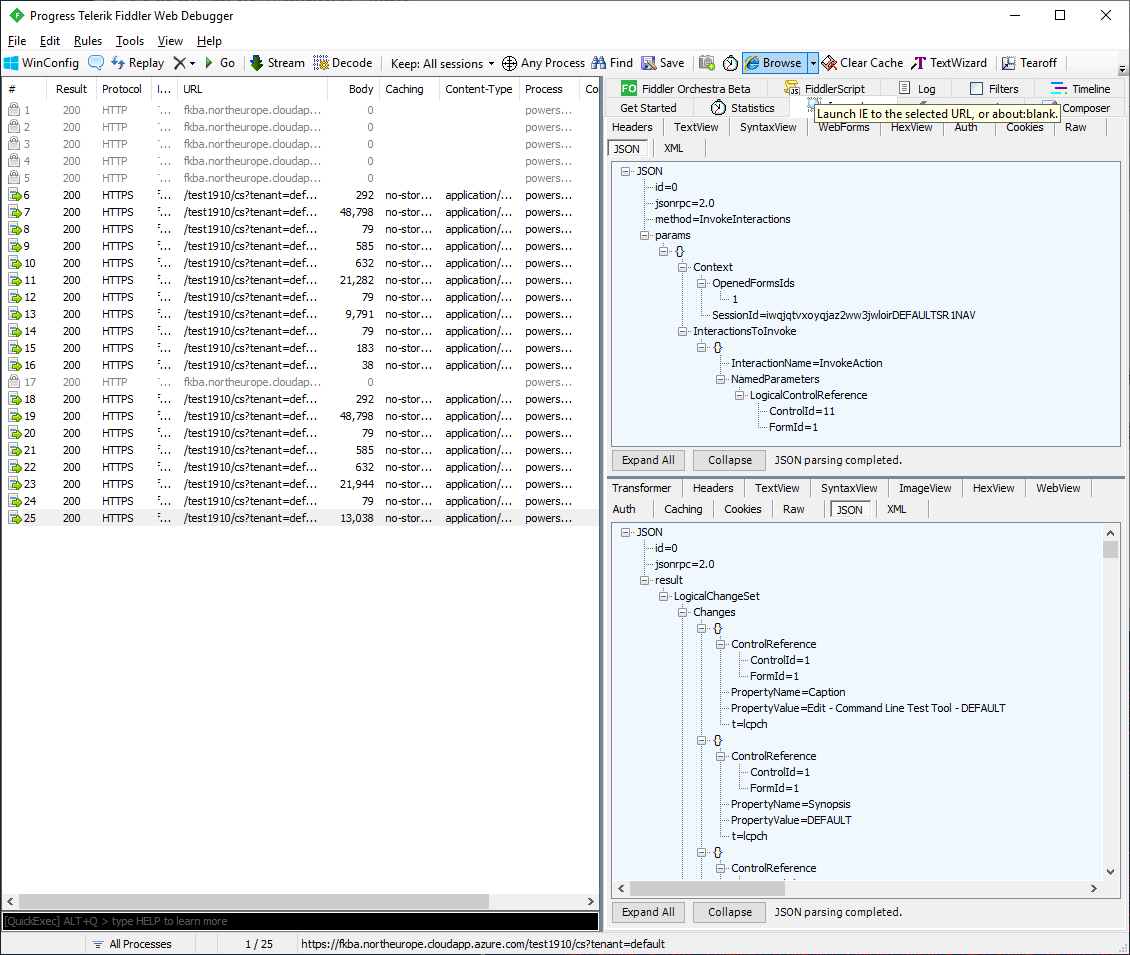The image size is (1130, 955).
Task: Click response Collapse button
Action: click(729, 912)
